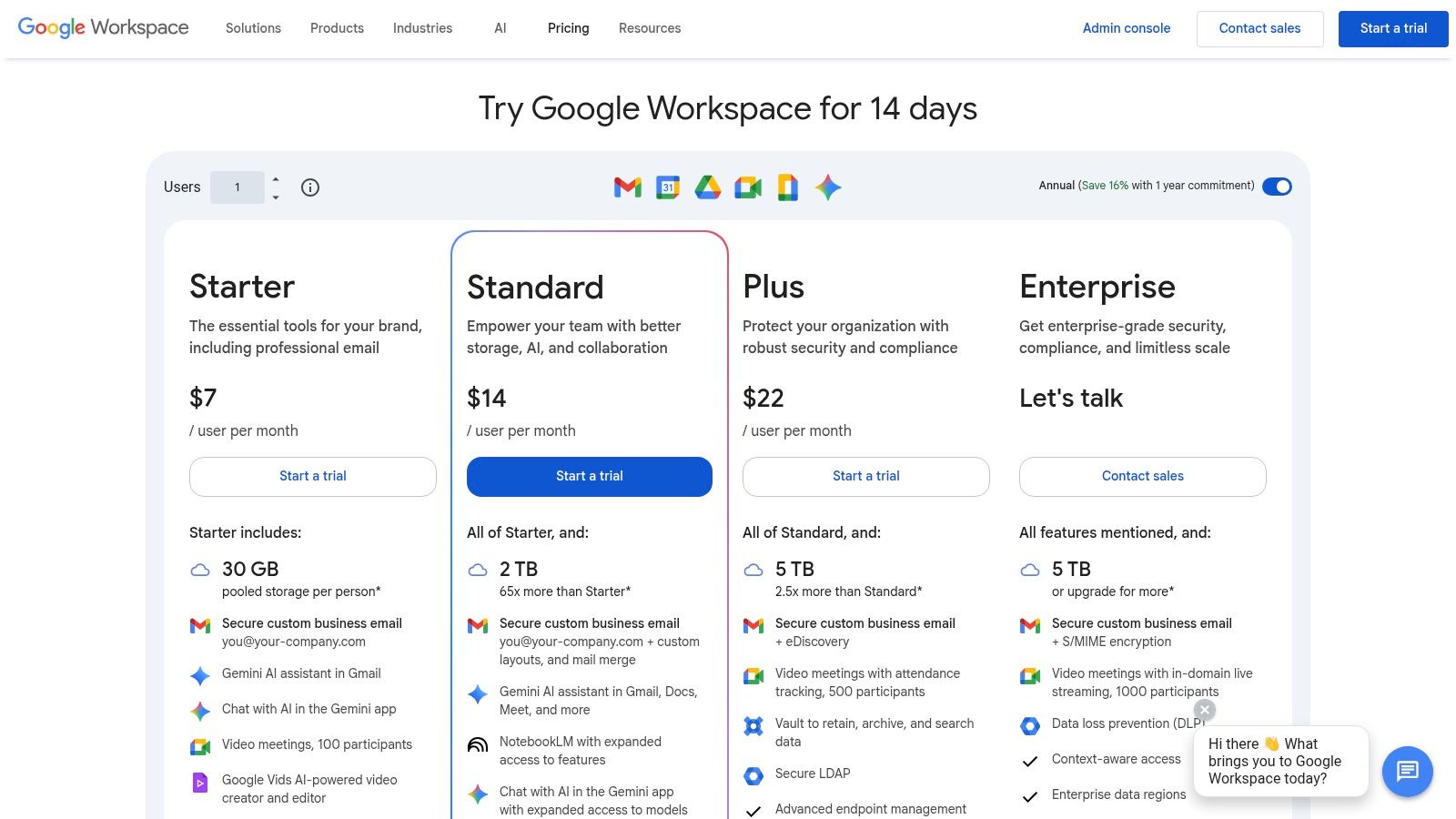The image size is (1456, 819).
Task: Switch to the Pricing nav item
Action: [x=568, y=28]
